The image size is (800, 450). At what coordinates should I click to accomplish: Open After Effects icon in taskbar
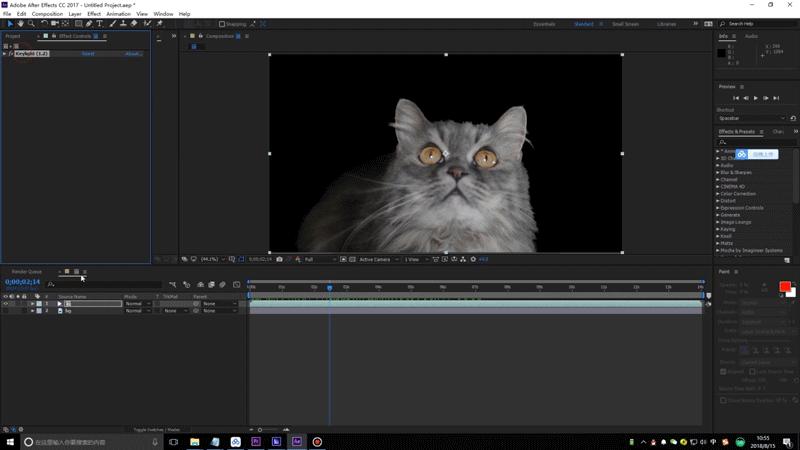click(297, 441)
